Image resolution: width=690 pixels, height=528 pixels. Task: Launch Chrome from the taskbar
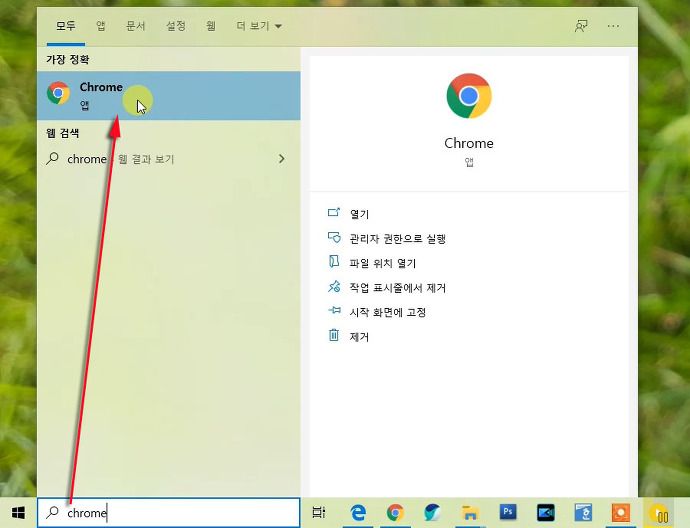(395, 513)
